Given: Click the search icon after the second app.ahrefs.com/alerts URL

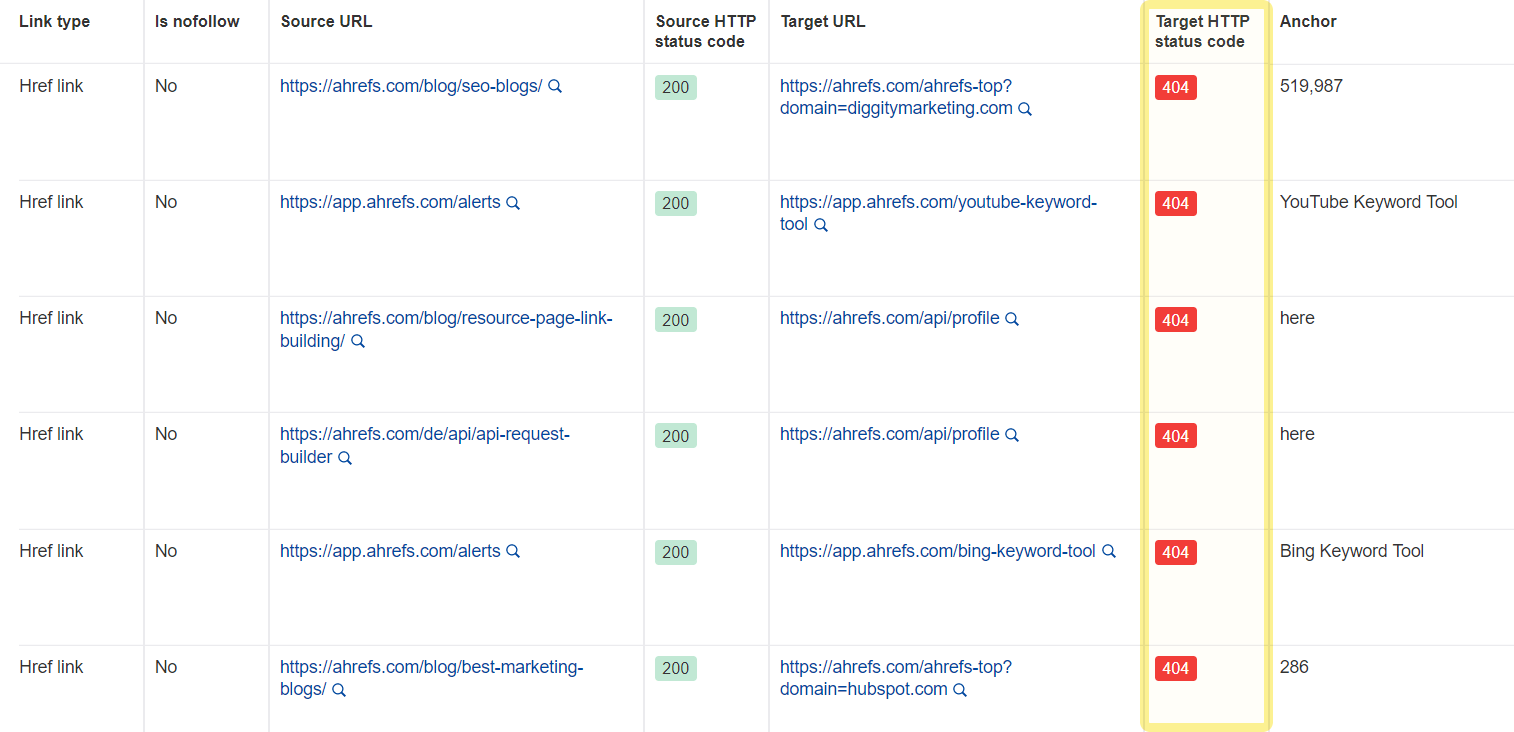Looking at the screenshot, I should (513, 551).
